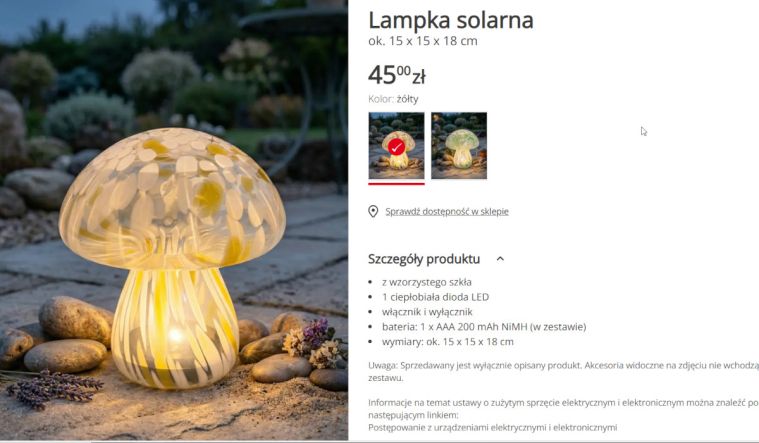This screenshot has height=443, width=759.
Task: Open Postępowanie z urządzeniami elektrycznymi link
Action: (492, 428)
